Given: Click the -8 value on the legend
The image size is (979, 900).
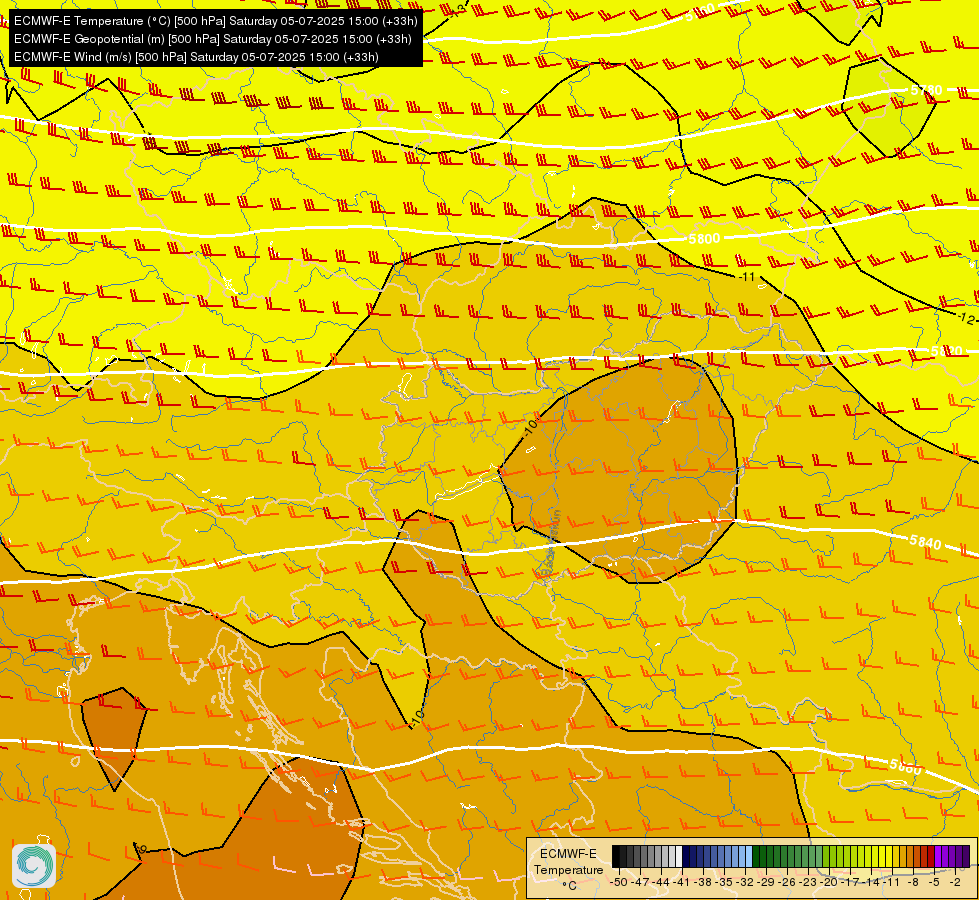Looking at the screenshot, I should 913,882.
